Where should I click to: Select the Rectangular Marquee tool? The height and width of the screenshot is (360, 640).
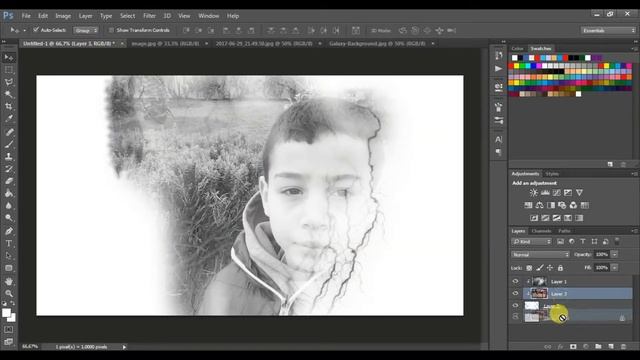click(9, 70)
